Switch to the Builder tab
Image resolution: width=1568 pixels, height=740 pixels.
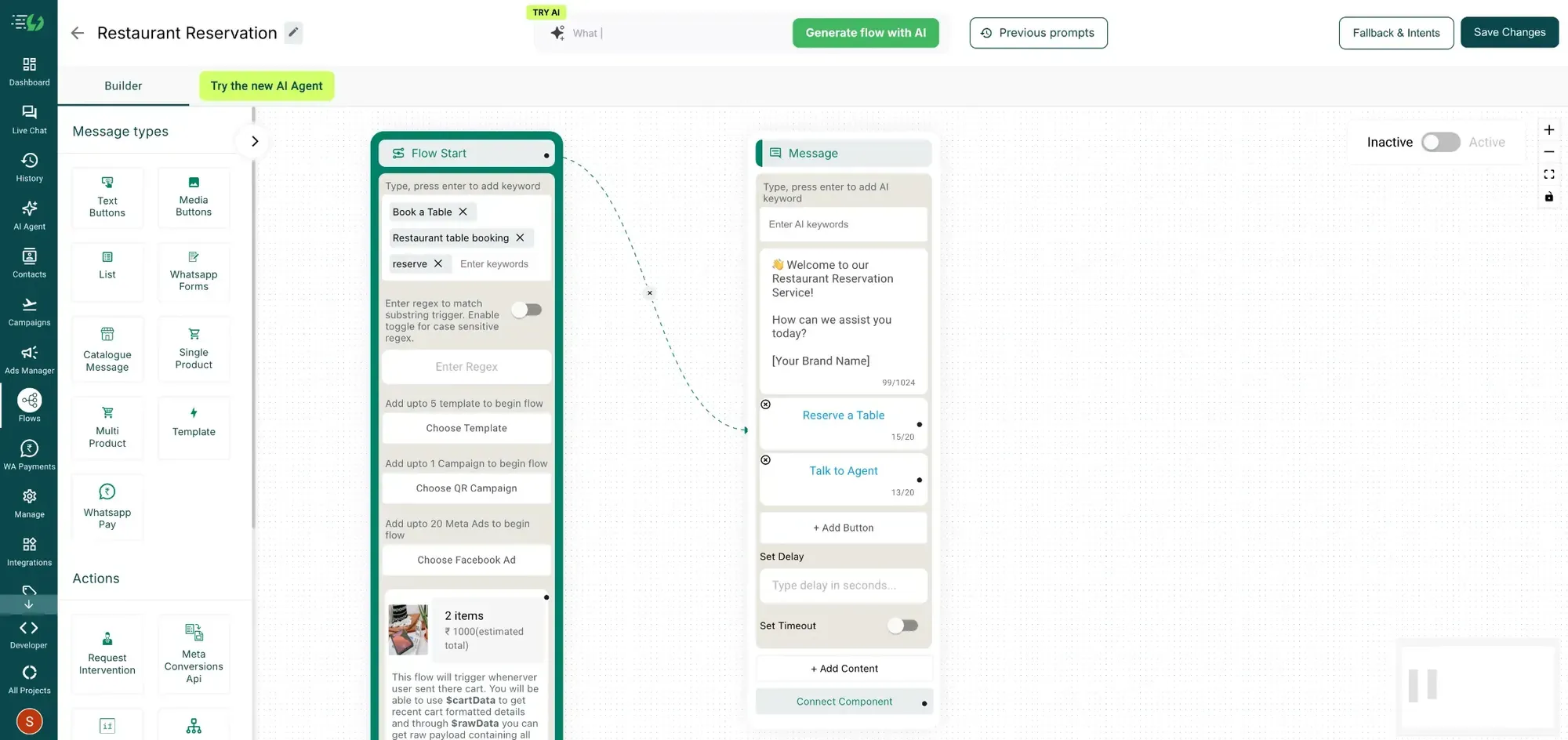point(123,86)
